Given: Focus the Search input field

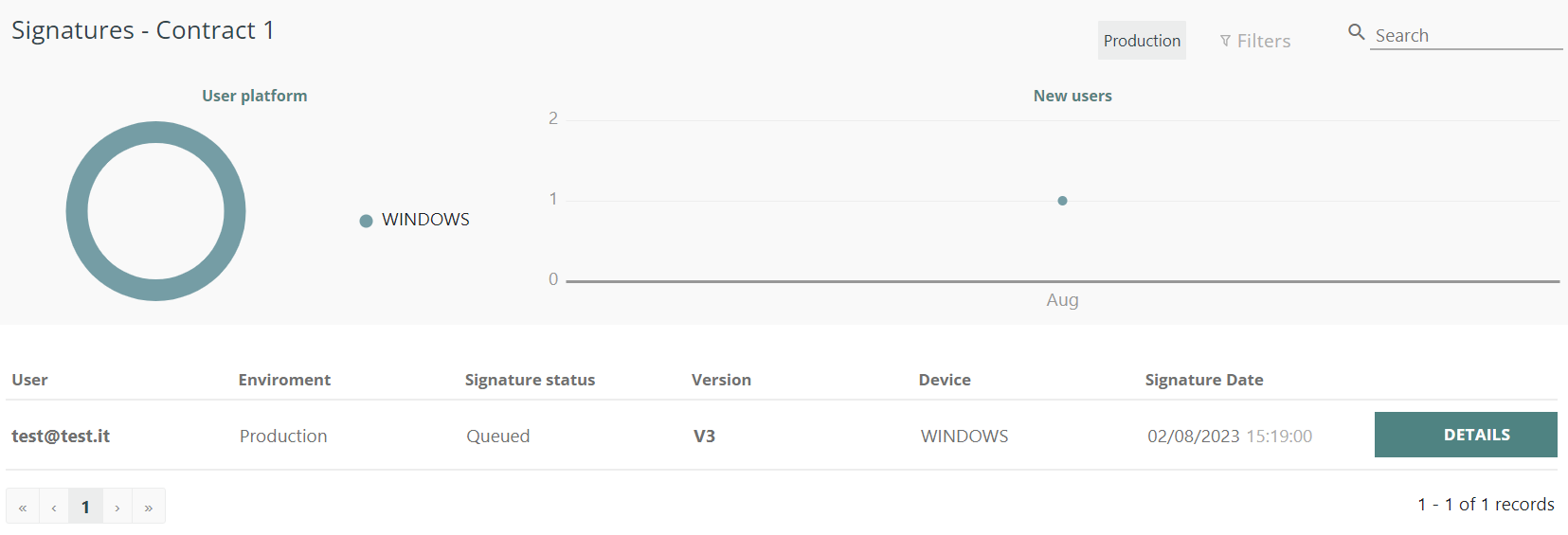Looking at the screenshot, I should click(x=1464, y=36).
